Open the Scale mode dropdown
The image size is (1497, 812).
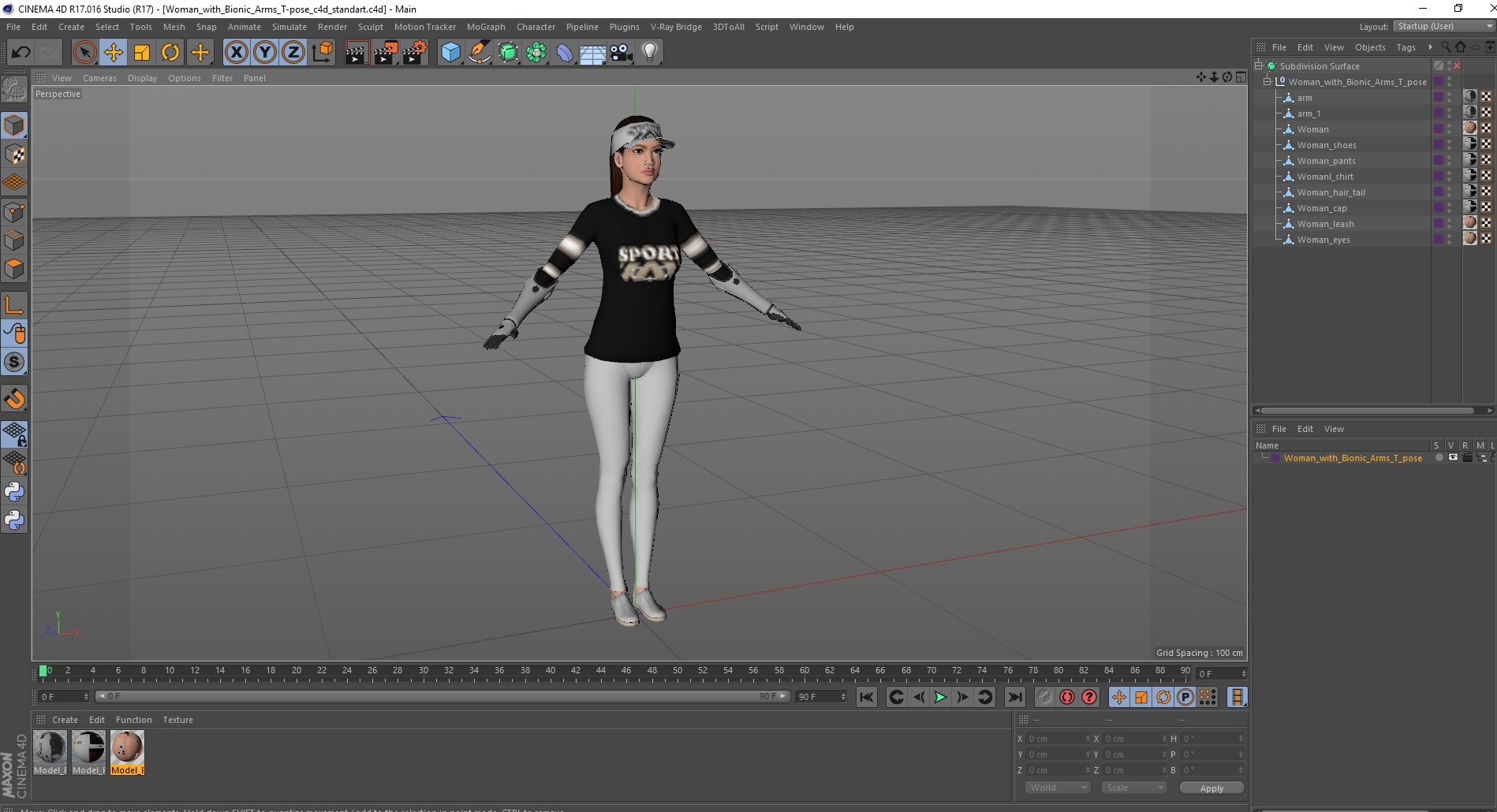(x=1133, y=788)
